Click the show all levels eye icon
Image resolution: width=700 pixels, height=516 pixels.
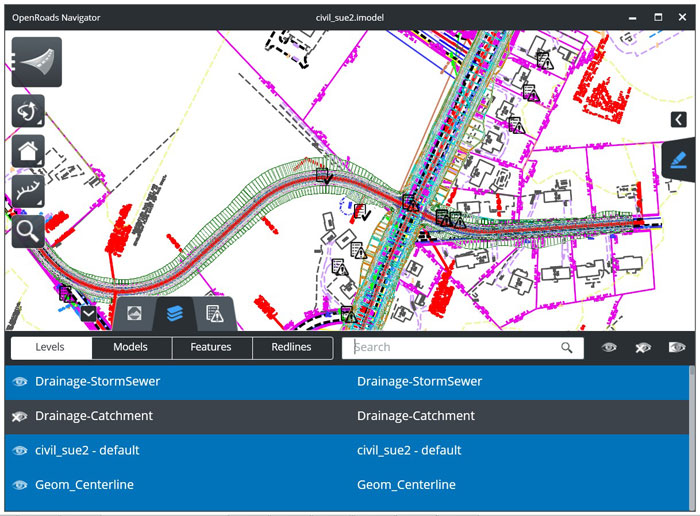coord(609,347)
